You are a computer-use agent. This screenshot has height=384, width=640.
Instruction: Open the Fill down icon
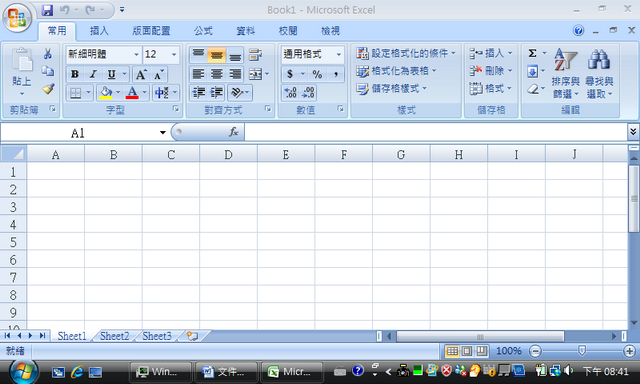532,71
